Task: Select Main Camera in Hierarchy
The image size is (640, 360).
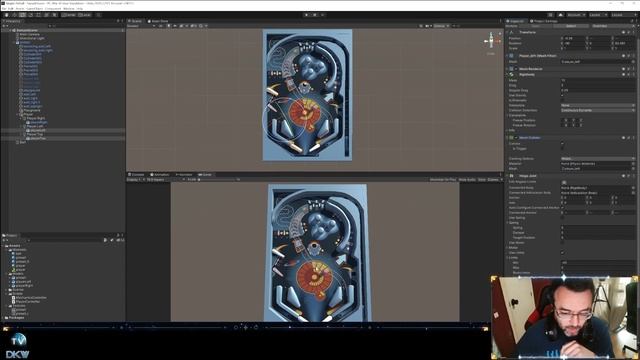Action: 29,34
